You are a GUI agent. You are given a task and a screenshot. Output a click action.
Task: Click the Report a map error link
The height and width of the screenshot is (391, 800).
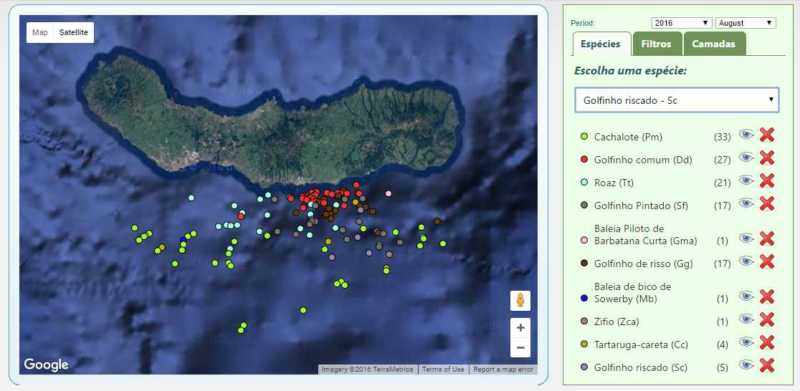pyautogui.click(x=503, y=369)
